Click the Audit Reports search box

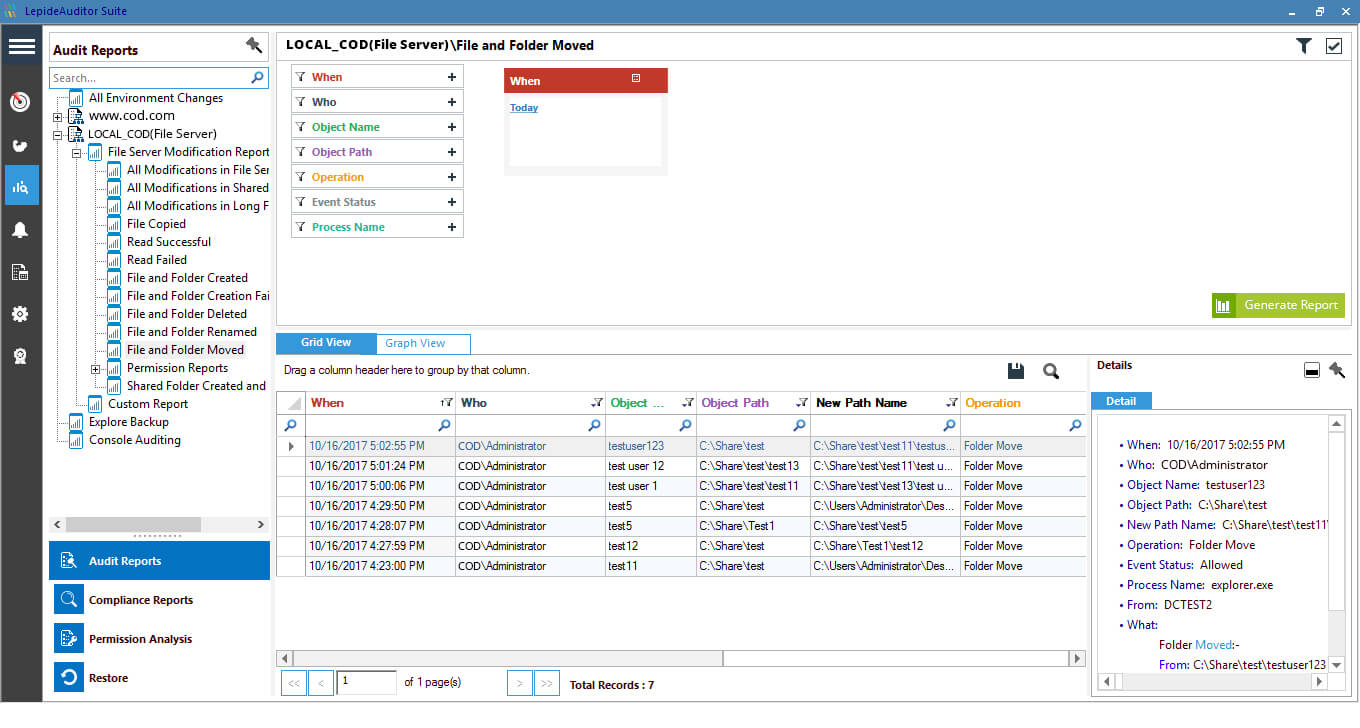point(149,78)
